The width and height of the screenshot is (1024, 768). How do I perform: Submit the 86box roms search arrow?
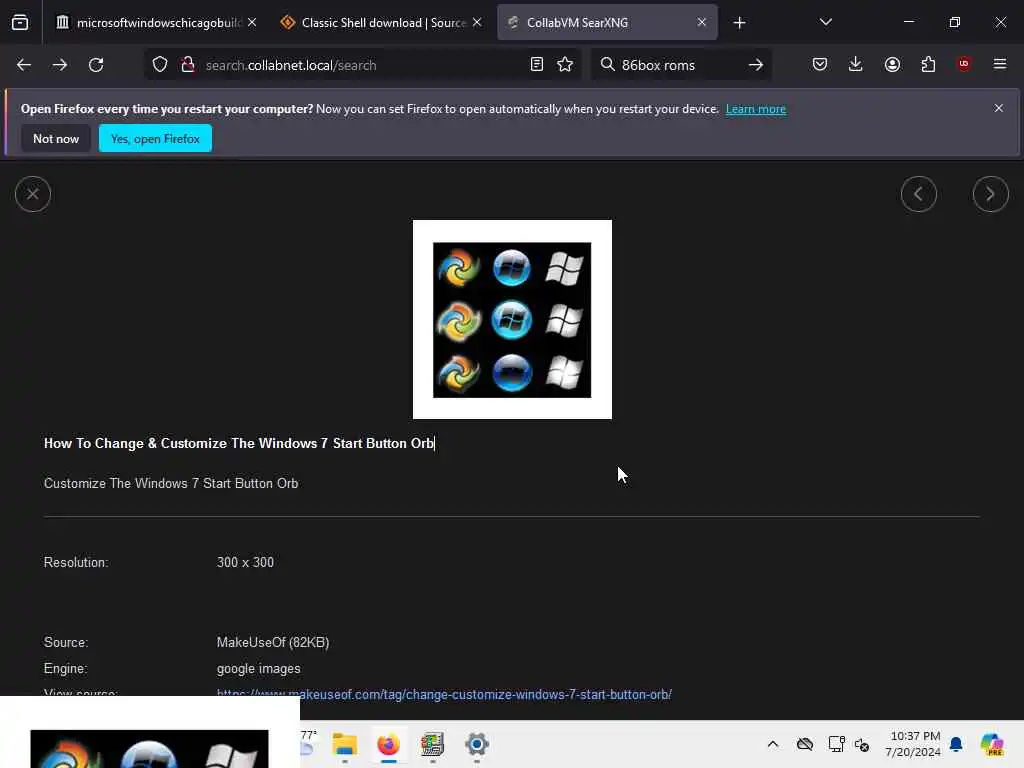click(756, 65)
